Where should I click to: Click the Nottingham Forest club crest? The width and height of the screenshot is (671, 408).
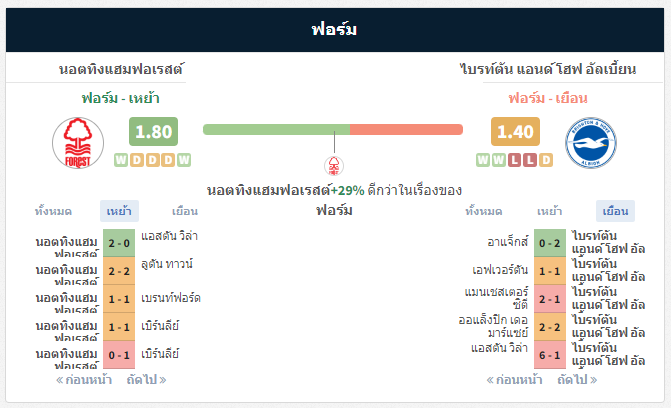[x=78, y=143]
